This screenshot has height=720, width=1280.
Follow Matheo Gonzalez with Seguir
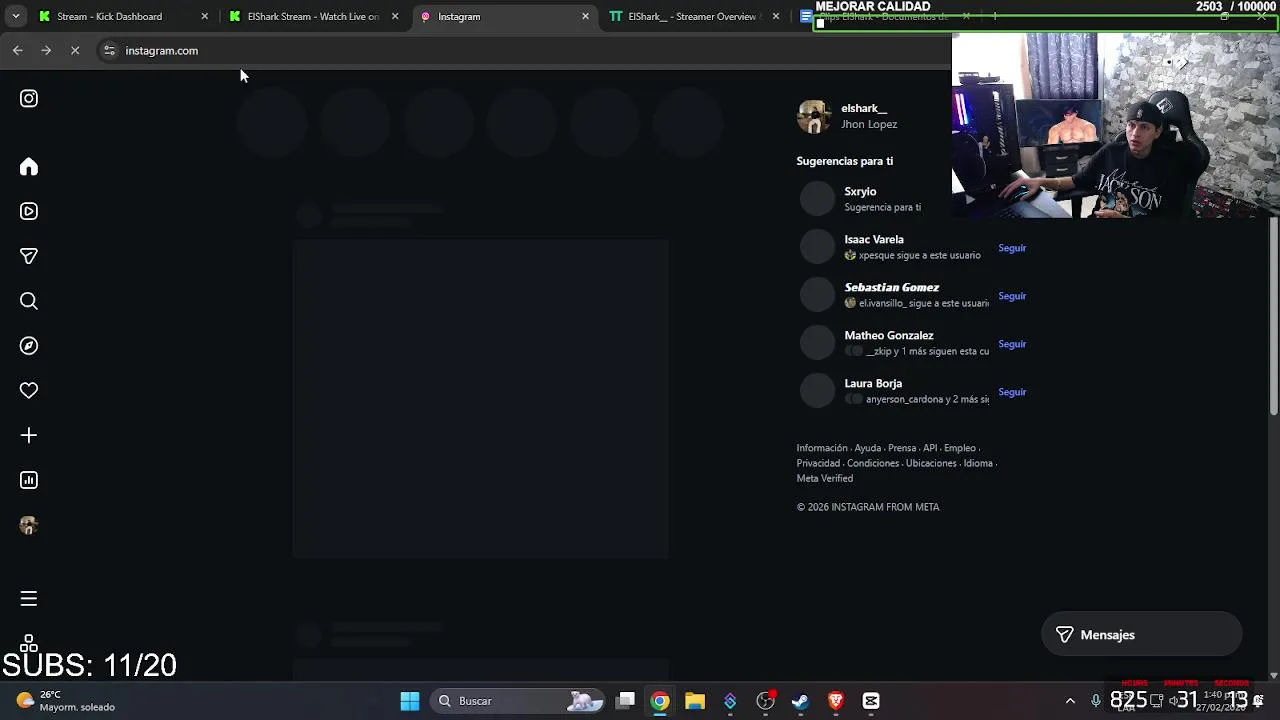1012,344
